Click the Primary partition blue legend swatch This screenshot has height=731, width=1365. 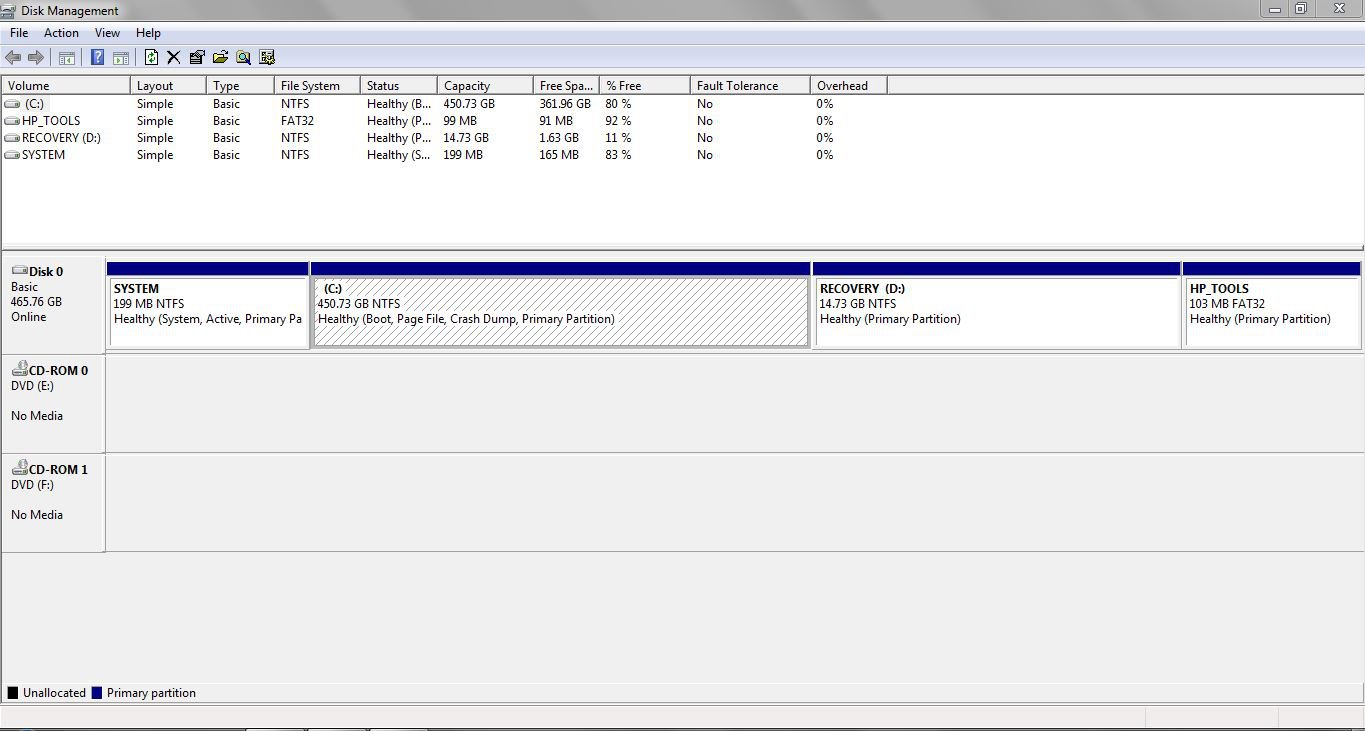(x=97, y=693)
